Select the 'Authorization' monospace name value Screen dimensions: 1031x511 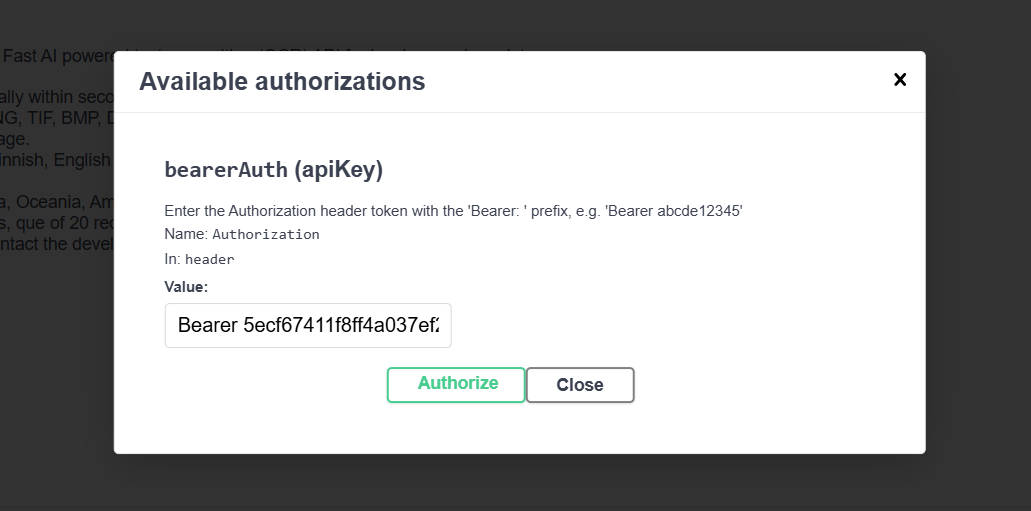[266, 235]
